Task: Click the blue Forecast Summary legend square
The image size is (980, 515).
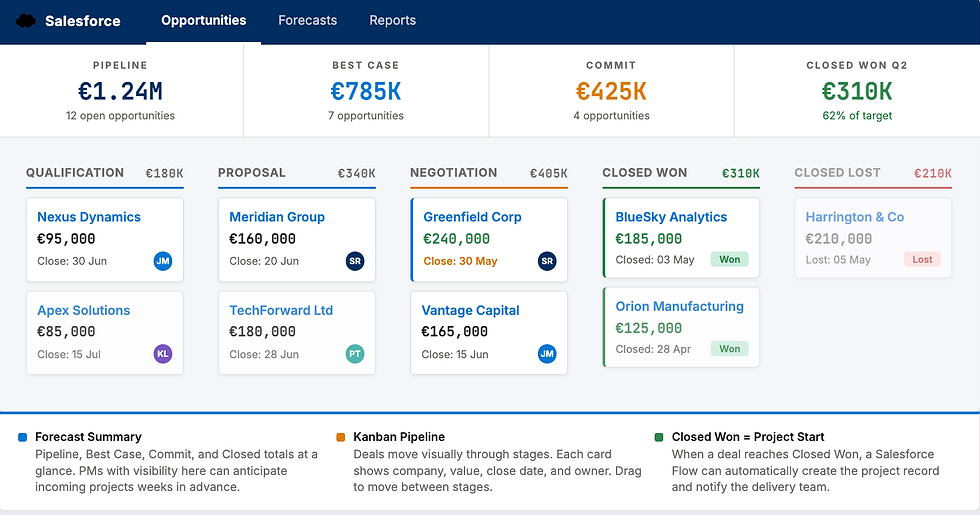Action: (x=23, y=437)
